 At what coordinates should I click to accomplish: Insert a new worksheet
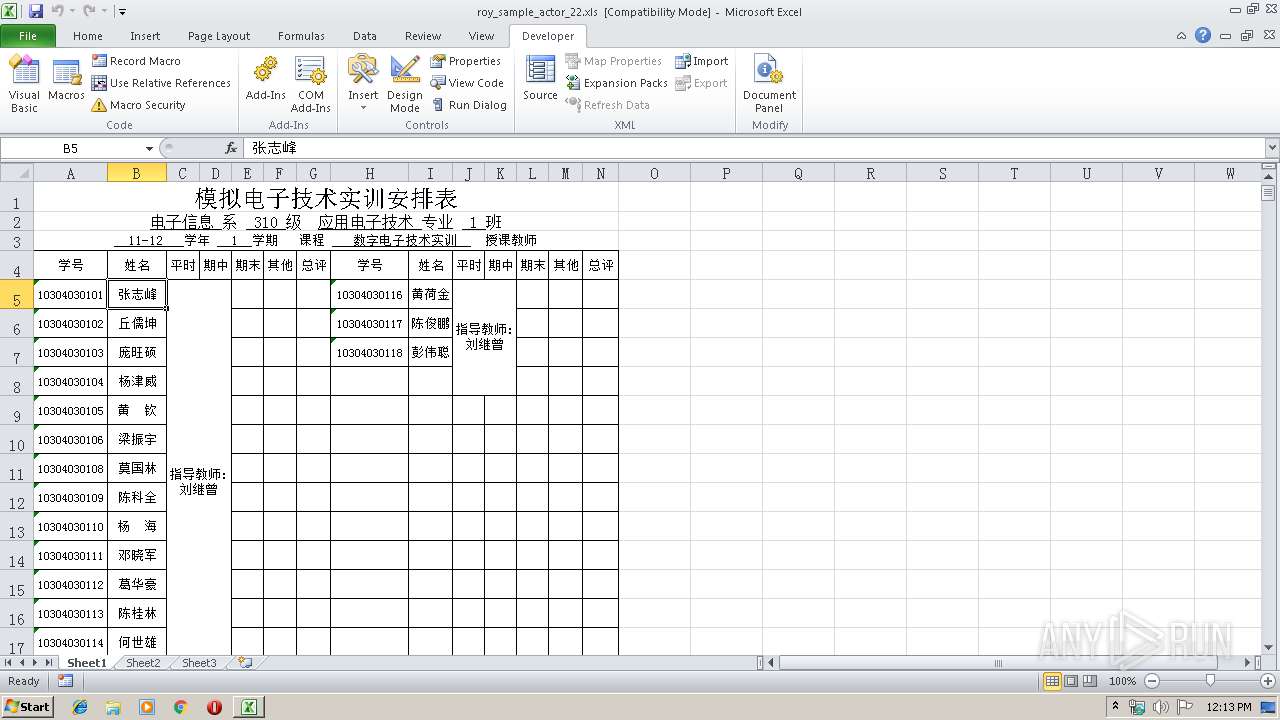[x=244, y=663]
